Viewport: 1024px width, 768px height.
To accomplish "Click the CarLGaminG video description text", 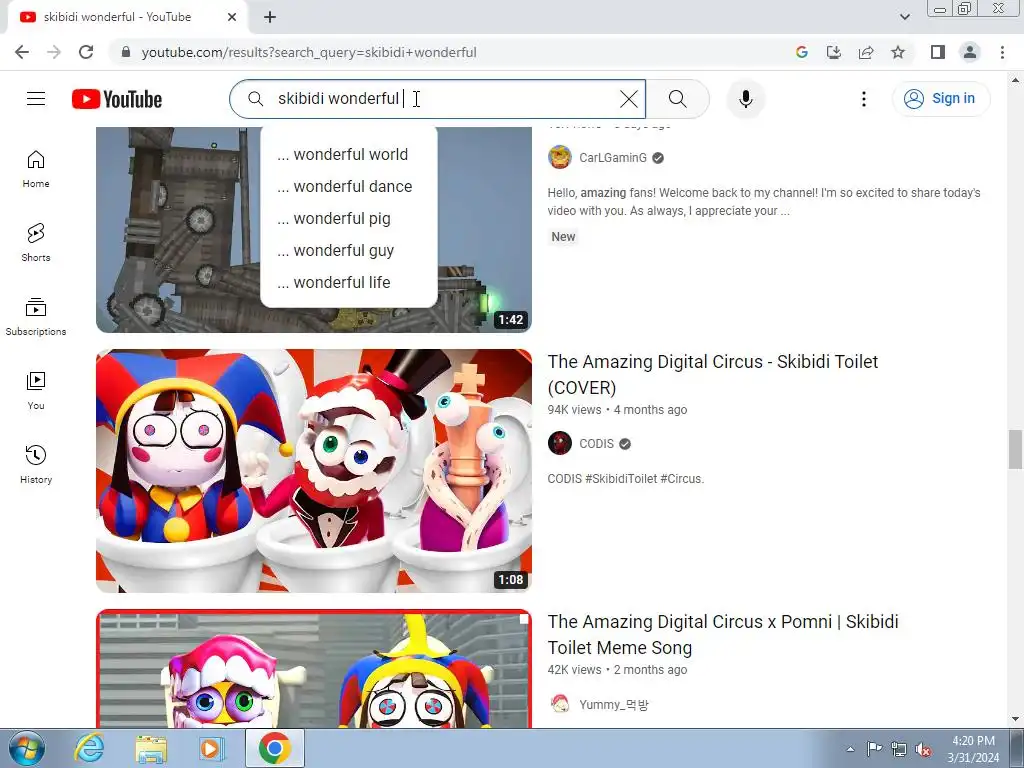I will (763, 202).
